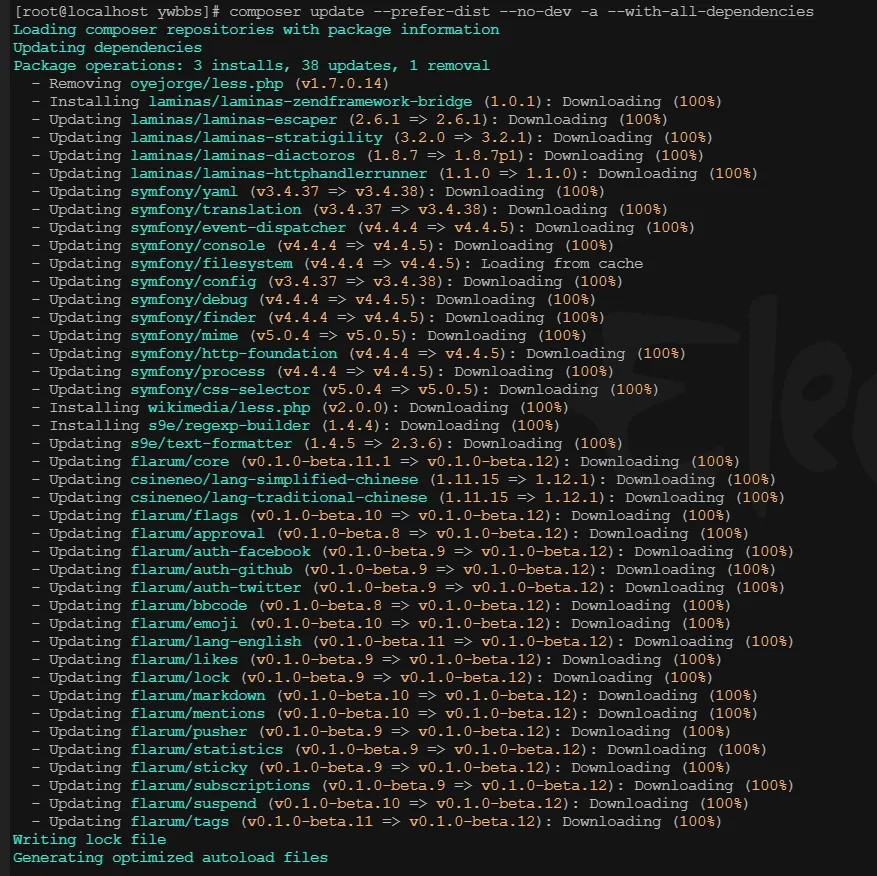Select the 'flarum/markdown' package name
Screen dimensions: 877x876
click(x=198, y=695)
